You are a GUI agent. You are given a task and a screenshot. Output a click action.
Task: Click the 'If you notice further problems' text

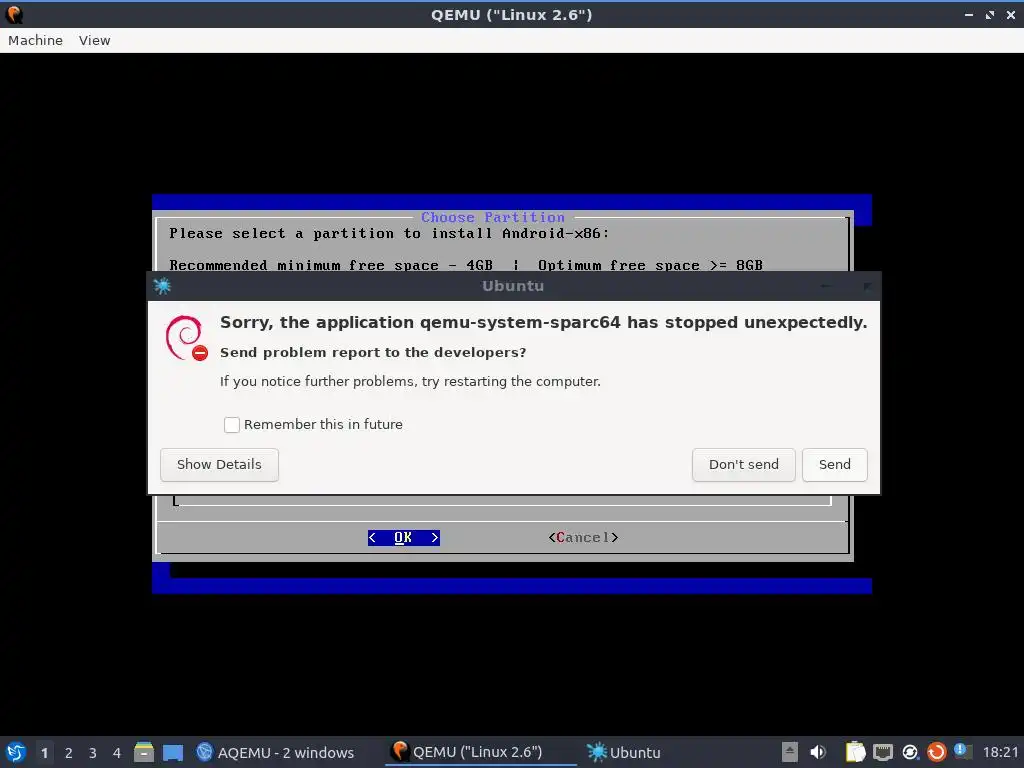[410, 381]
